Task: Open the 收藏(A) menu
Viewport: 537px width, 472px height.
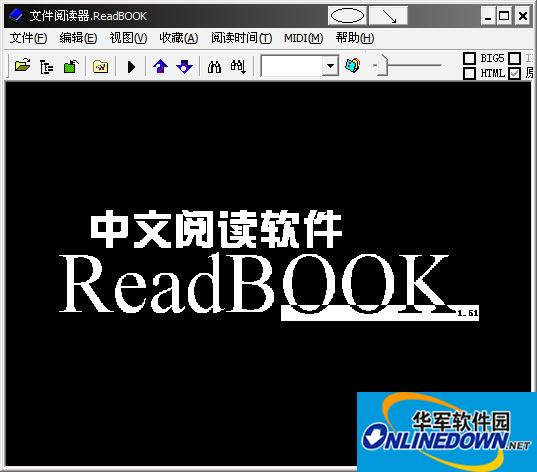Action: [x=178, y=38]
